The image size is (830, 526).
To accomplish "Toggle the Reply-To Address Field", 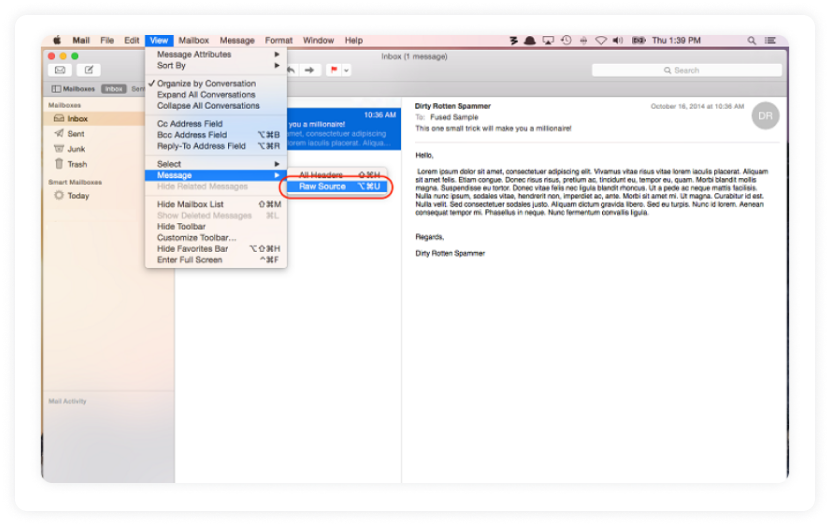I will click(x=216, y=146).
